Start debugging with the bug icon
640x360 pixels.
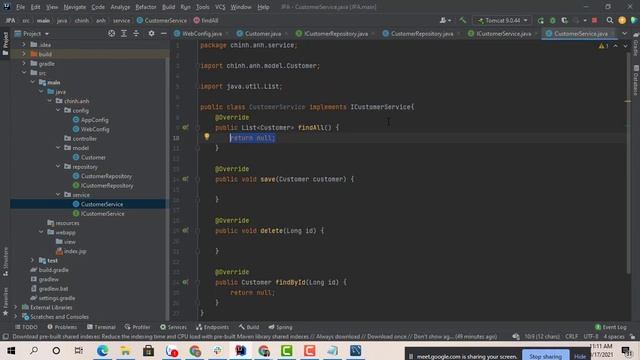553,20
